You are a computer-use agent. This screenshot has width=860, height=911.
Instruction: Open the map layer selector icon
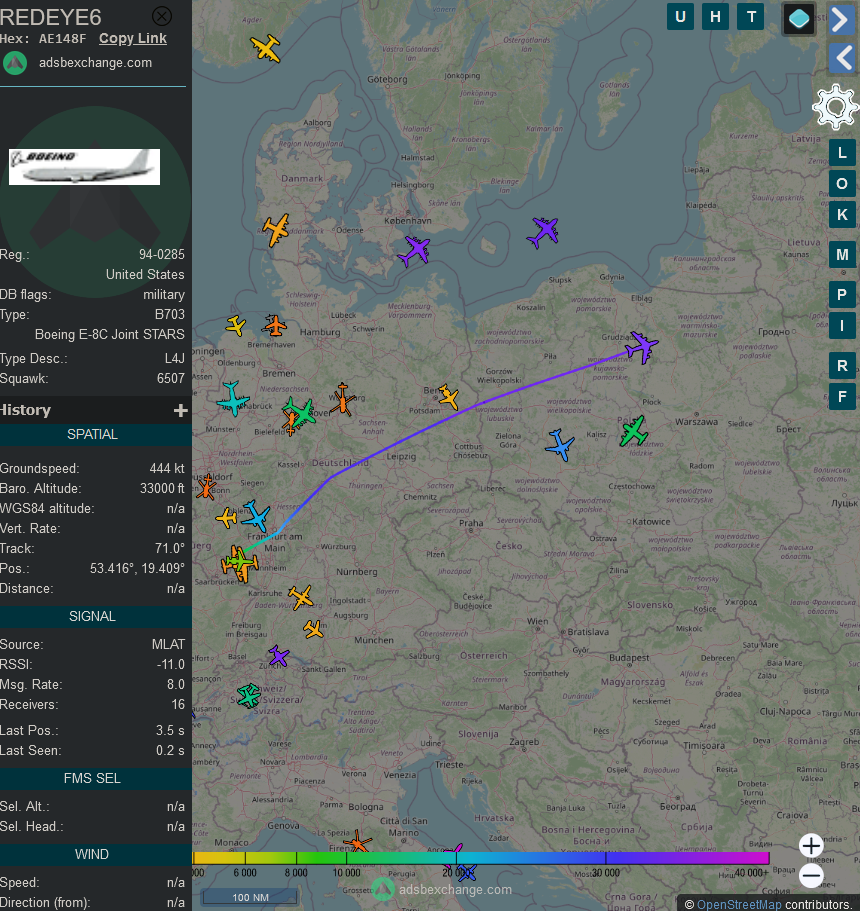click(799, 19)
